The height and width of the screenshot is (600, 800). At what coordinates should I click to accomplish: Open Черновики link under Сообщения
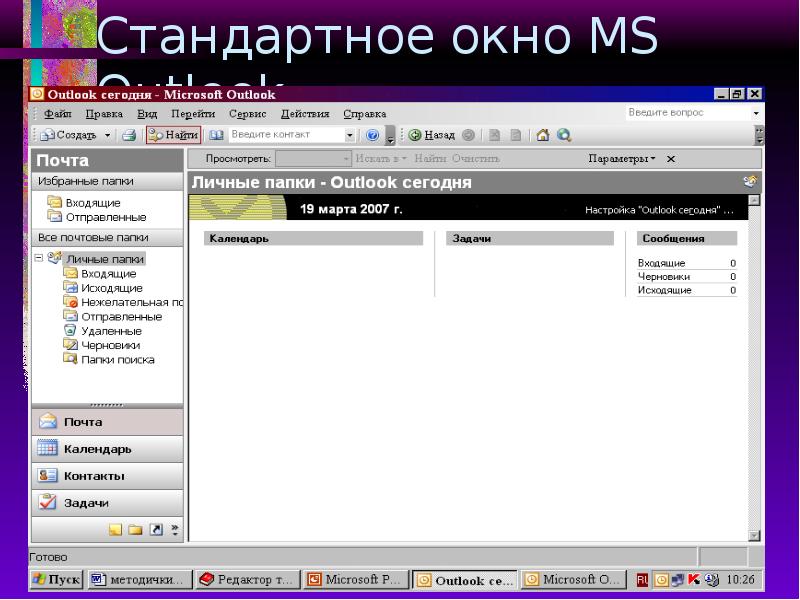(x=663, y=277)
